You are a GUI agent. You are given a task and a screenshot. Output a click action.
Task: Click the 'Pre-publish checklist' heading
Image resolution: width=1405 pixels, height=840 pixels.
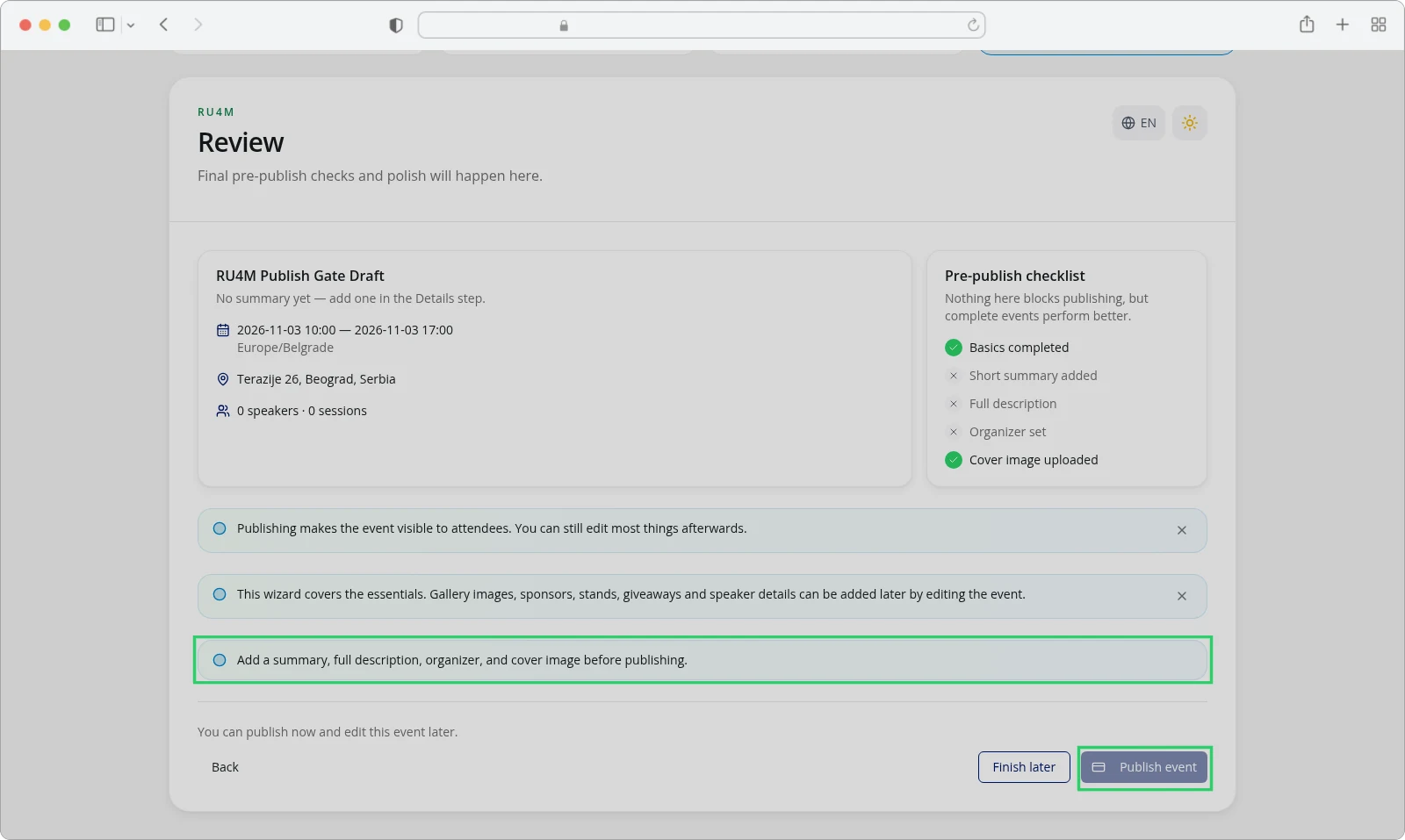point(1015,276)
